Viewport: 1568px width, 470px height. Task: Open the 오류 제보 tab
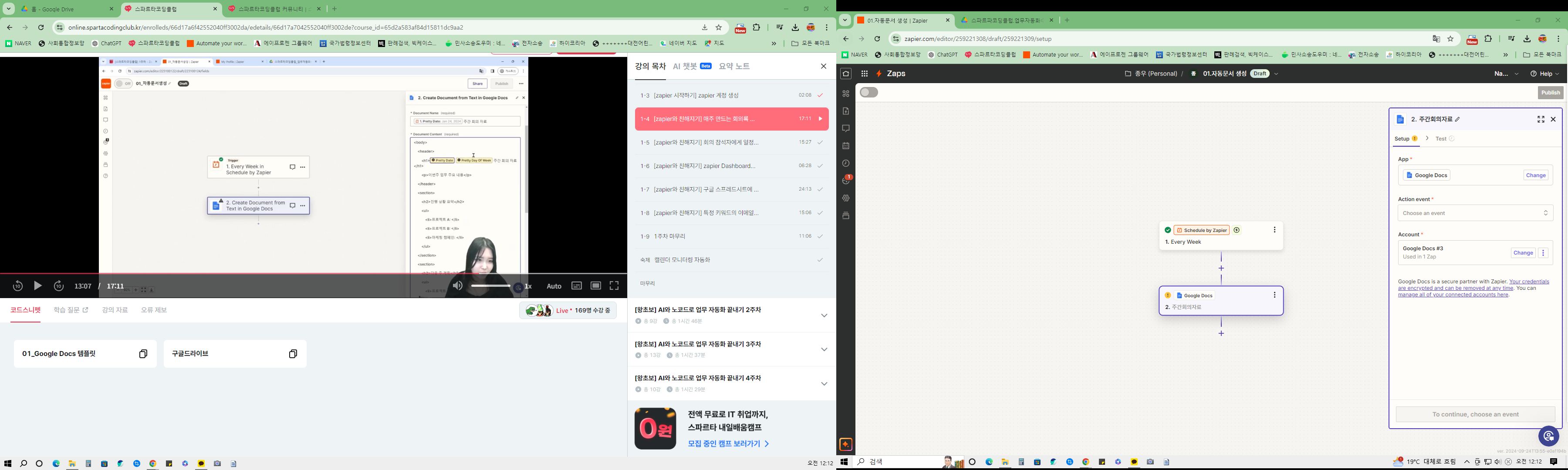coord(154,310)
